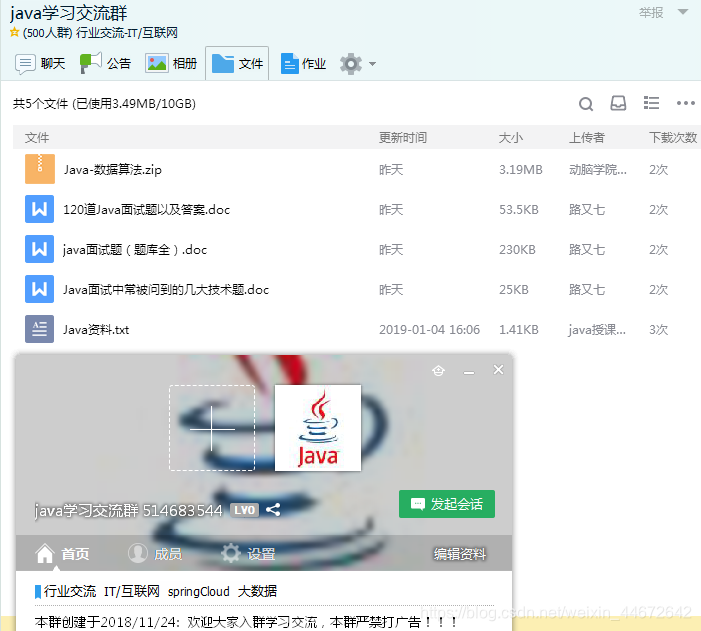Expand the dropdown arrow next to 举报

(683, 12)
